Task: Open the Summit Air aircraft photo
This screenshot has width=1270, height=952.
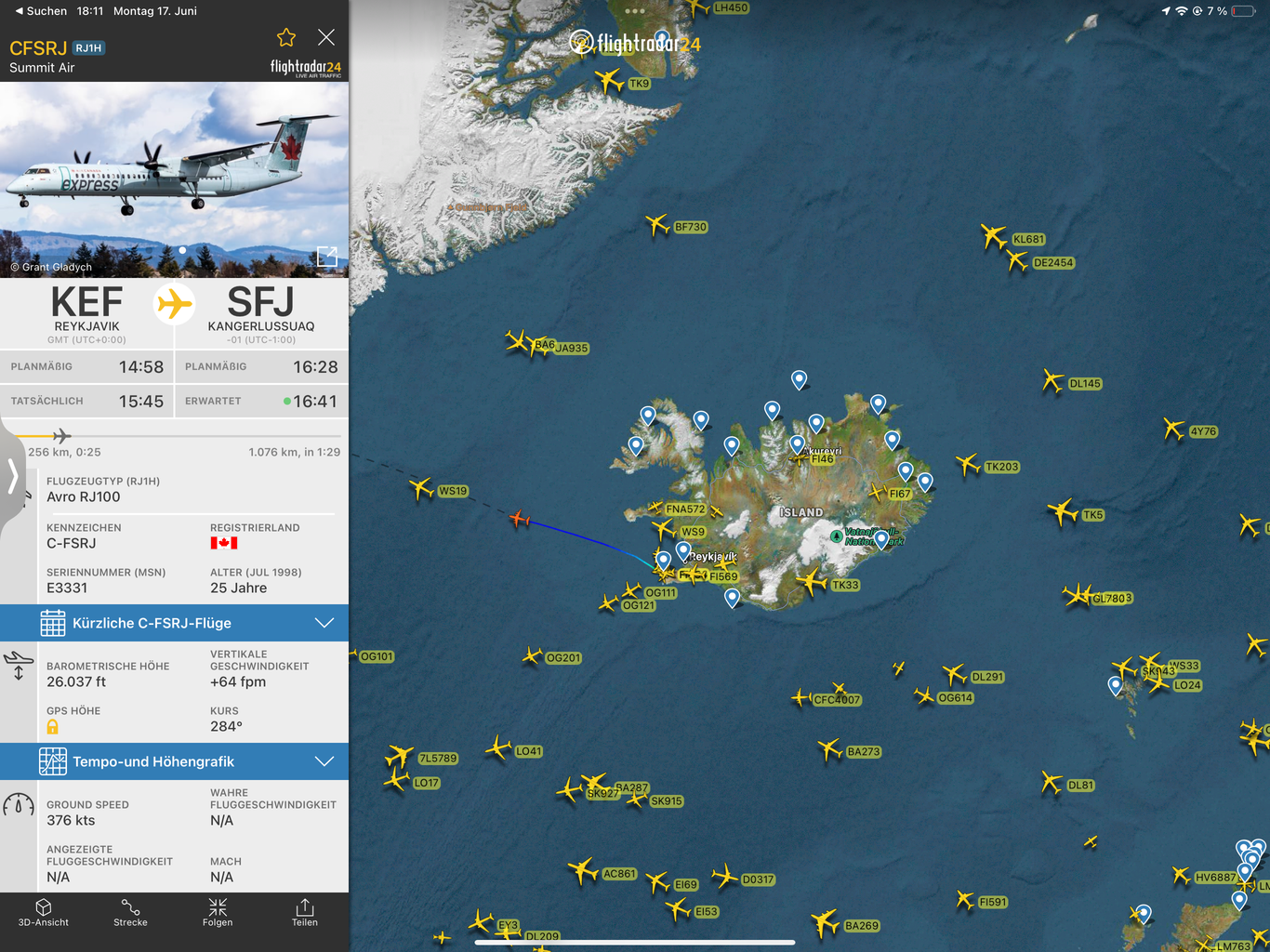Action: pyautogui.click(x=174, y=179)
